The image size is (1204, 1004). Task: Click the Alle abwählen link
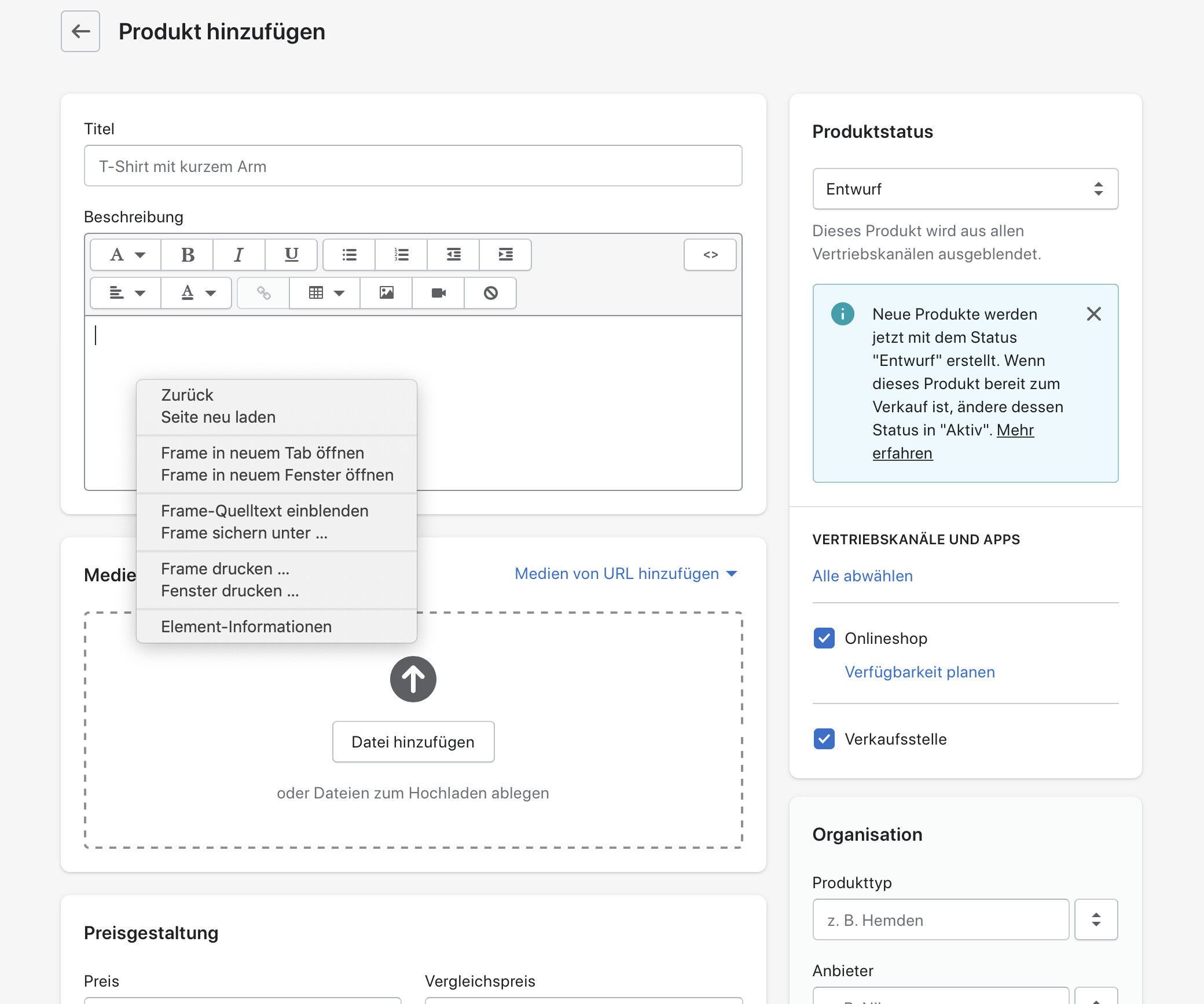[x=862, y=576]
